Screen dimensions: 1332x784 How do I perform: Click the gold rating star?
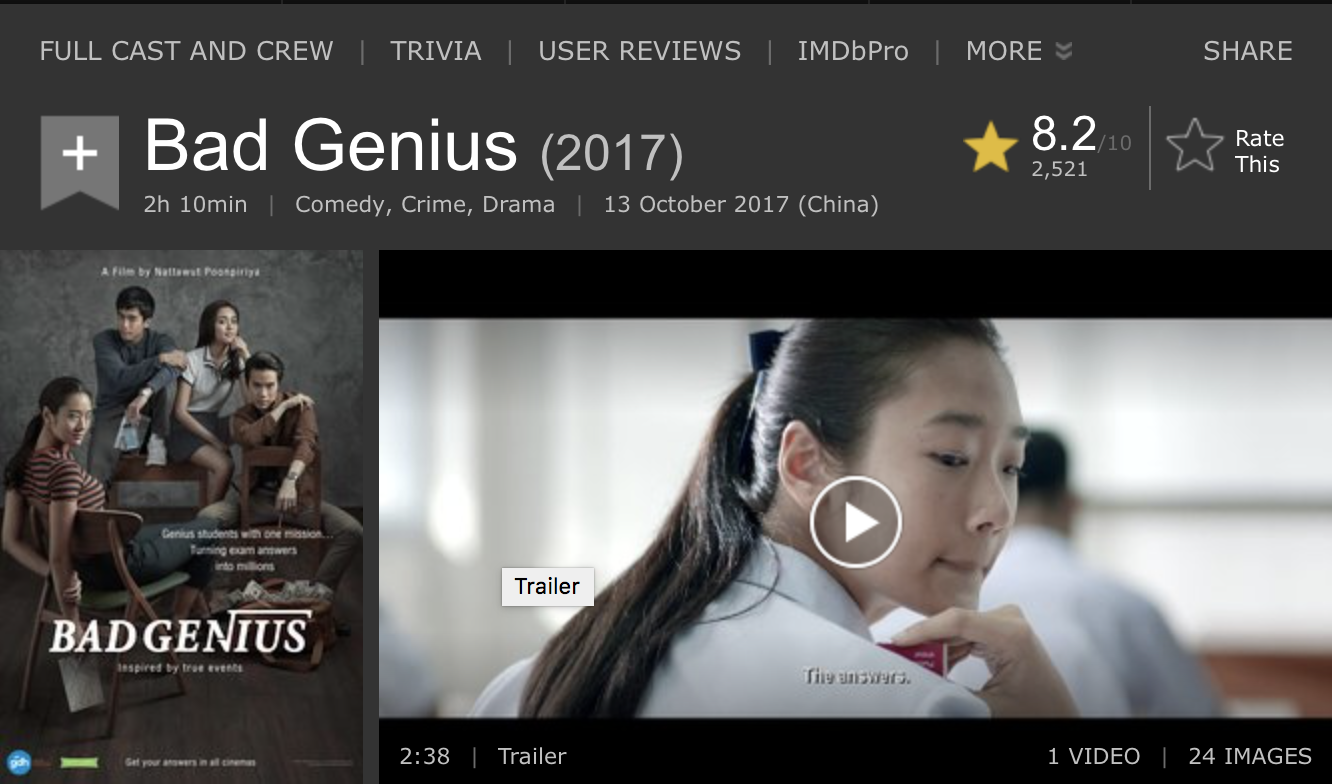[x=990, y=149]
